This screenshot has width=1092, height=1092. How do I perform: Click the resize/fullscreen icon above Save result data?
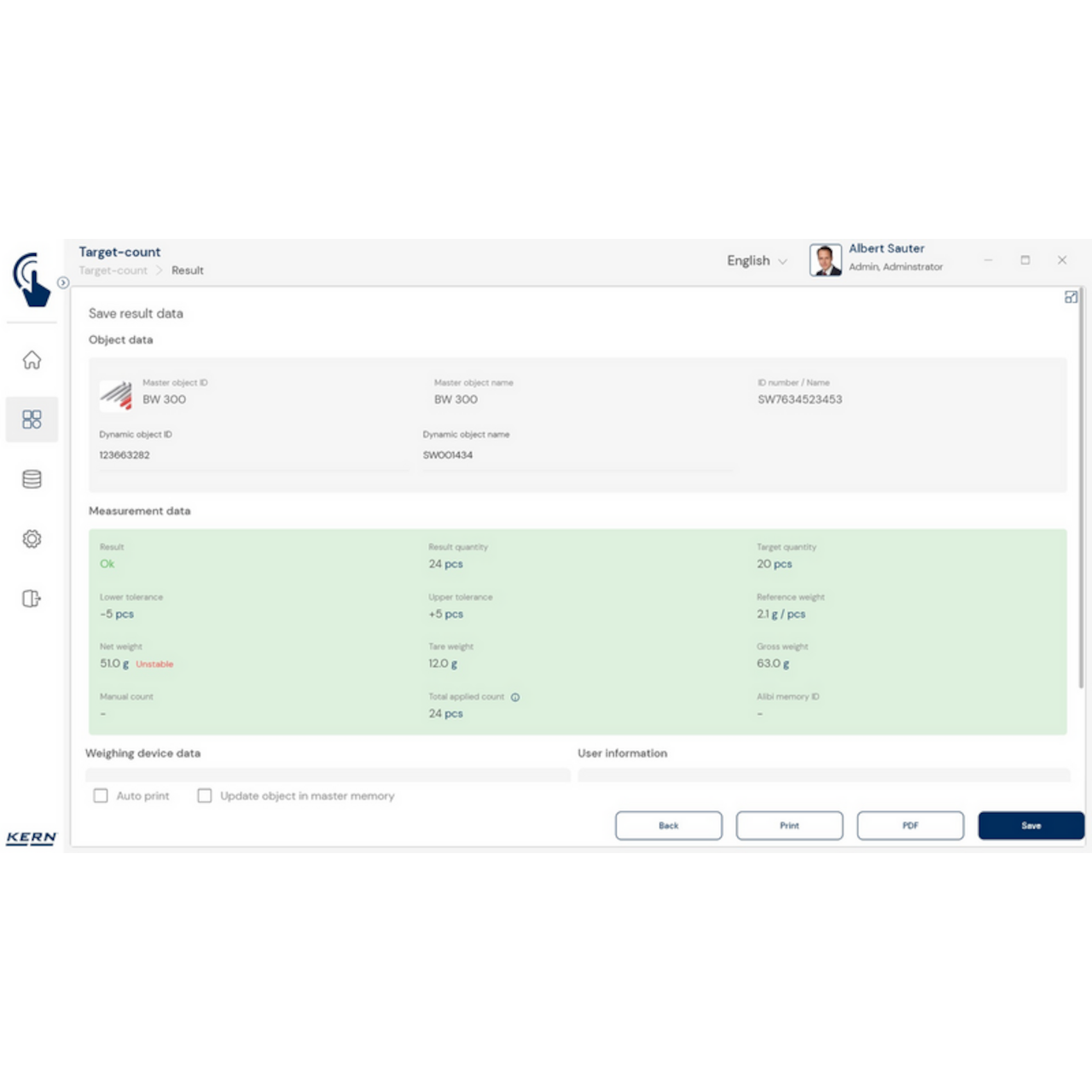point(1072,297)
